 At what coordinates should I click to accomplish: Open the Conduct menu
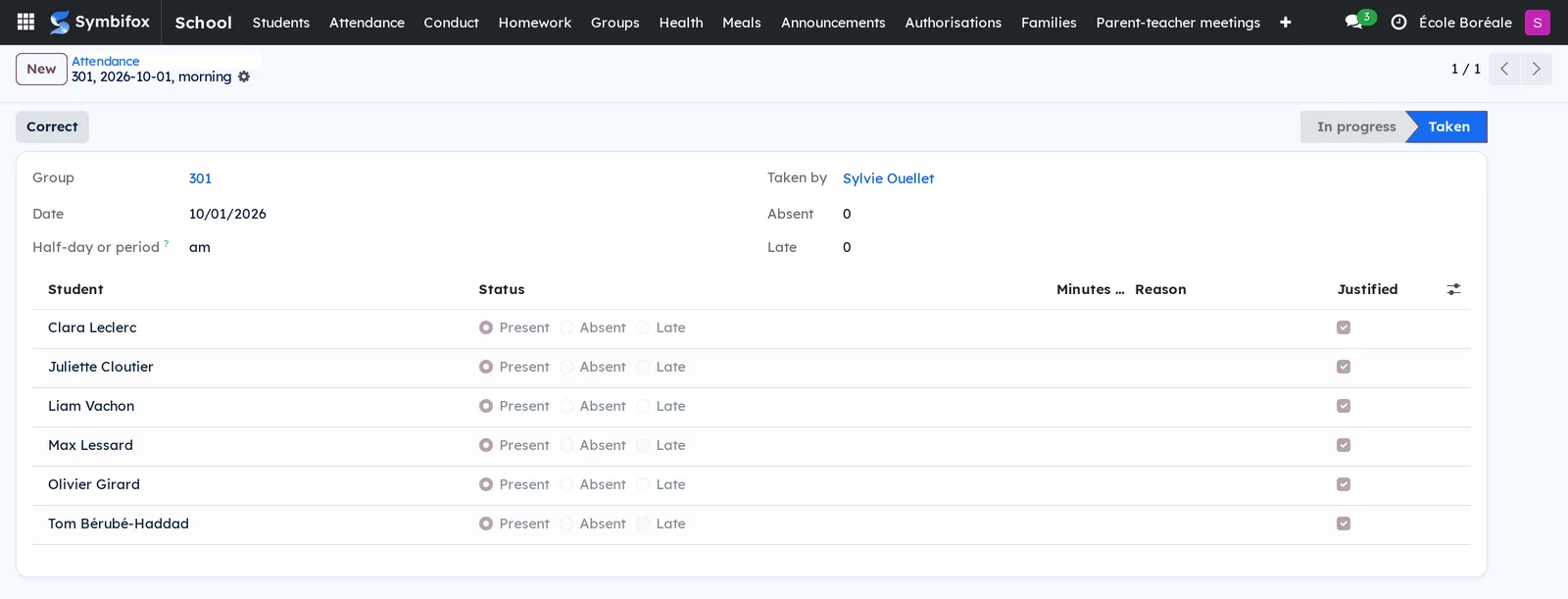[451, 22]
